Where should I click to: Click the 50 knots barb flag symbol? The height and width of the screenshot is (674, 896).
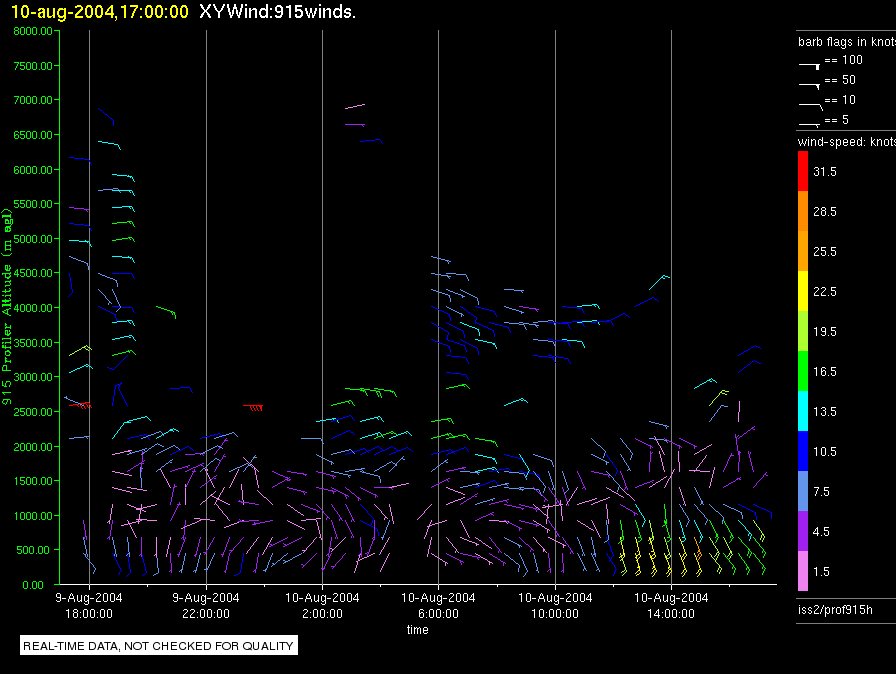[809, 83]
